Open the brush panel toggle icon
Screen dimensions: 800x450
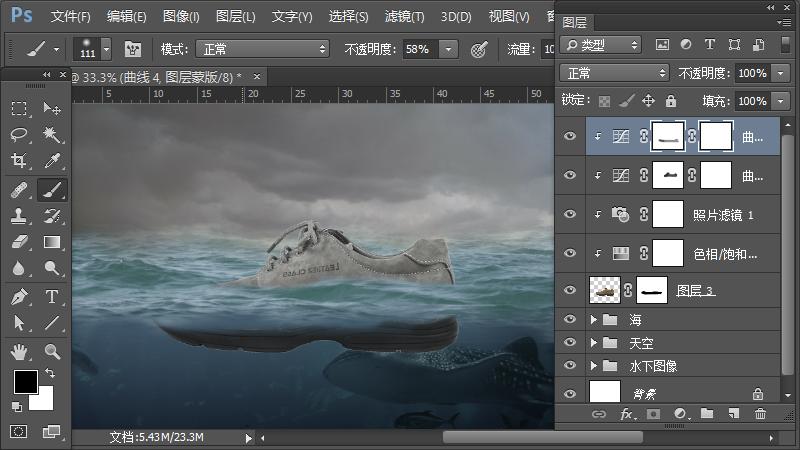pos(133,49)
